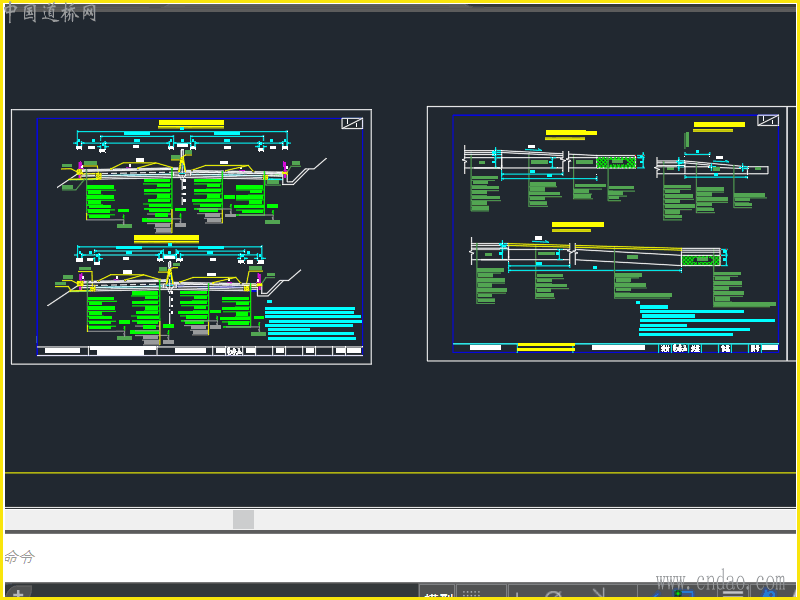Image resolution: width=800 pixels, height=600 pixels.
Task: Switch to the 模型 model space button
Action: (438, 593)
